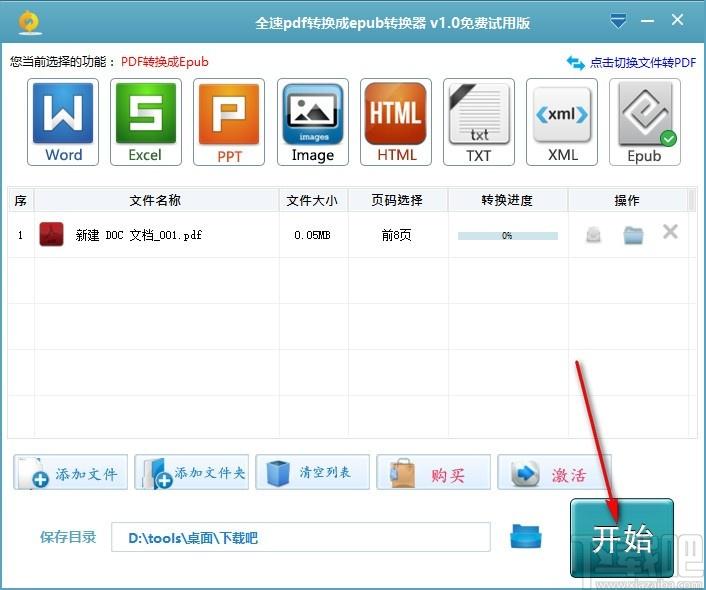Choose the HTML conversion icon
The height and width of the screenshot is (590, 706).
coord(396,122)
